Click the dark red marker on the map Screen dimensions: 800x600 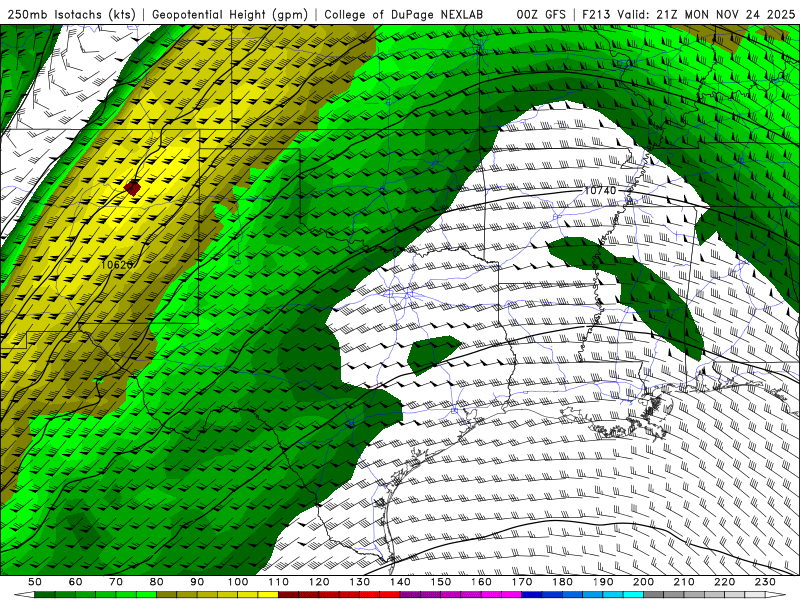click(x=133, y=187)
